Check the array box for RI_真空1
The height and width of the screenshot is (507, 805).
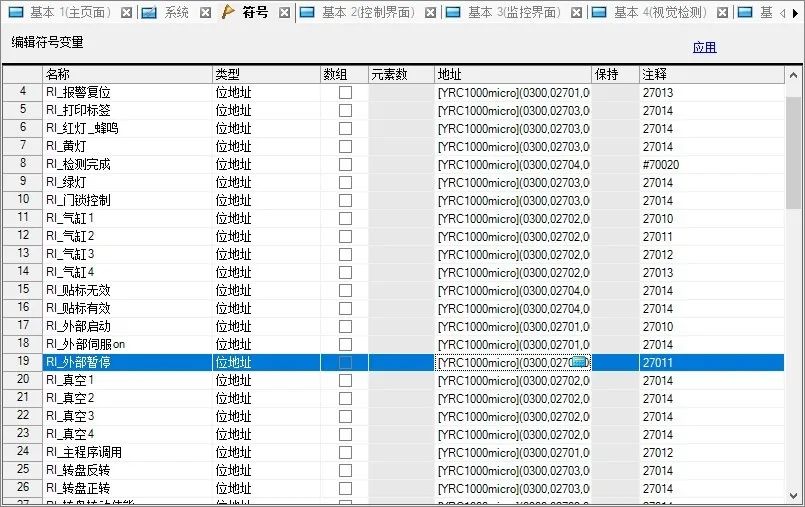tap(345, 380)
